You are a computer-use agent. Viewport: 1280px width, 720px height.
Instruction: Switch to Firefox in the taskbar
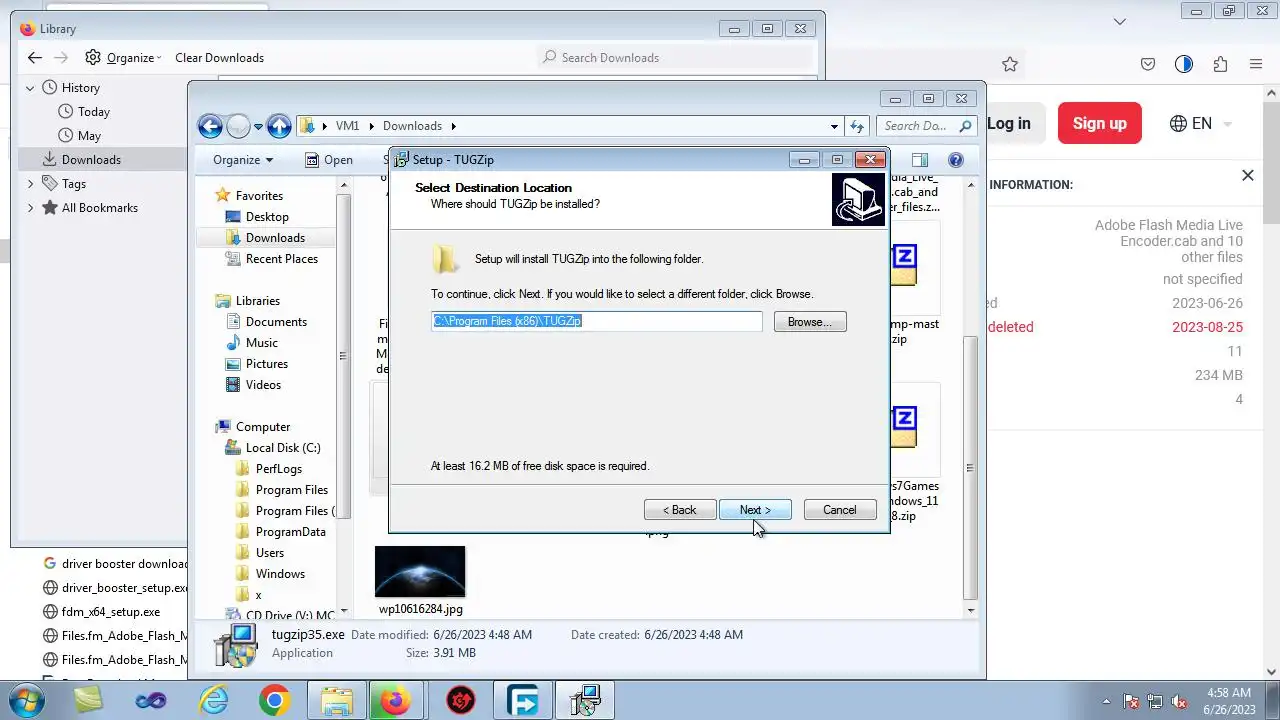[396, 700]
